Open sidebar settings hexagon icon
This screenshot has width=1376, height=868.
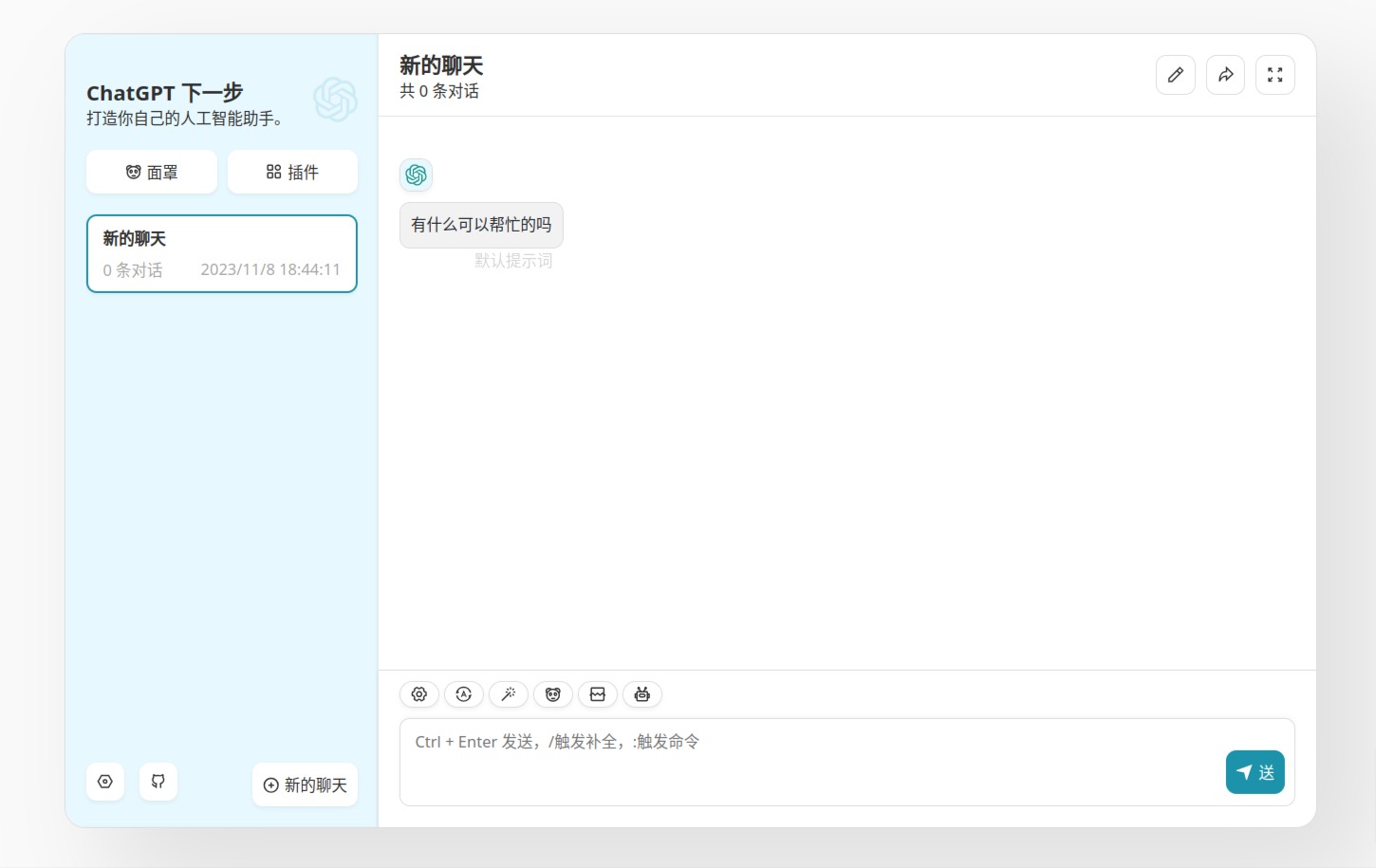105,782
